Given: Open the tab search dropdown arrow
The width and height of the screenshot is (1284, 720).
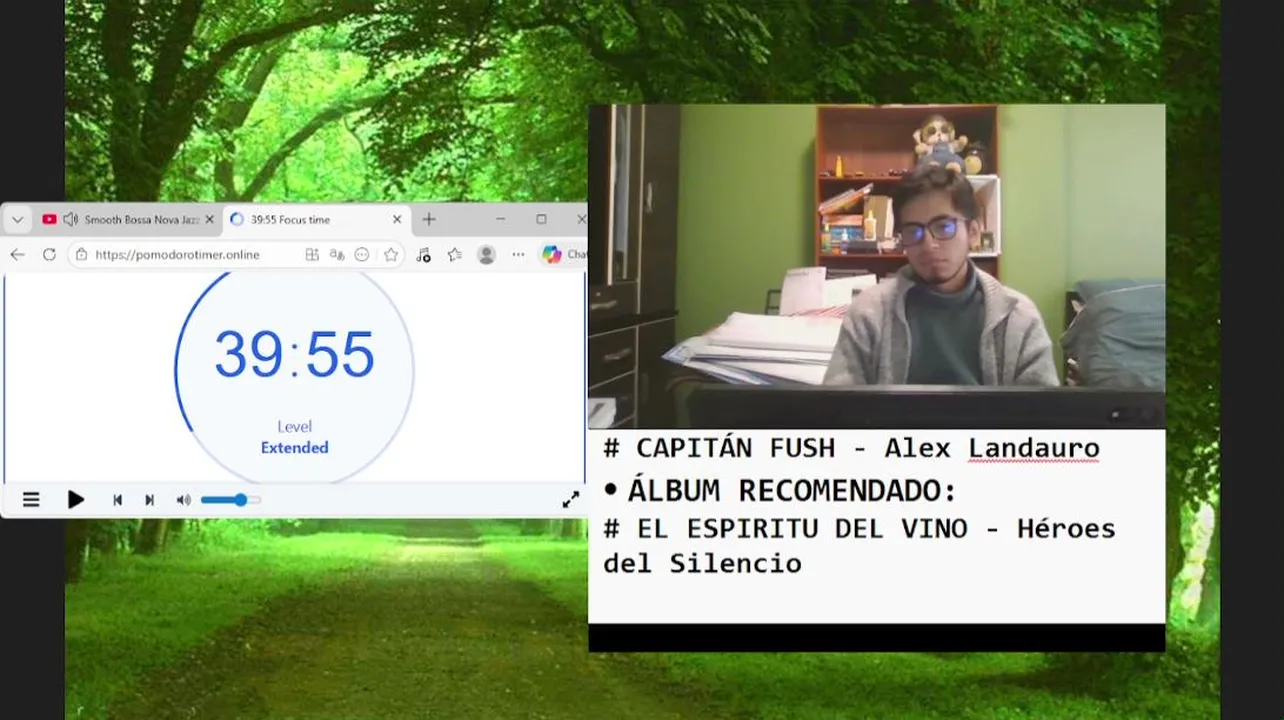Looking at the screenshot, I should pyautogui.click(x=17, y=219).
